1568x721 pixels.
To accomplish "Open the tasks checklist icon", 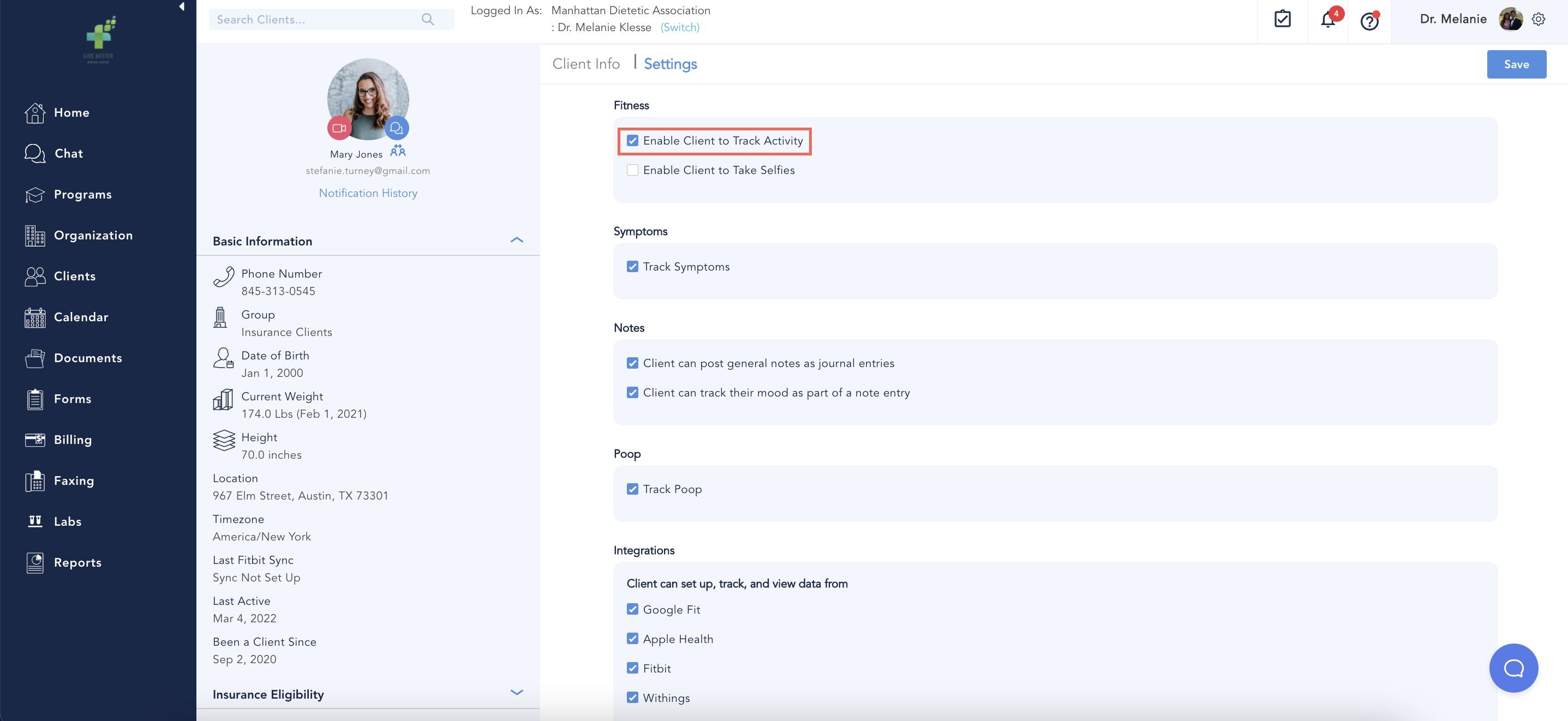I will [1282, 20].
